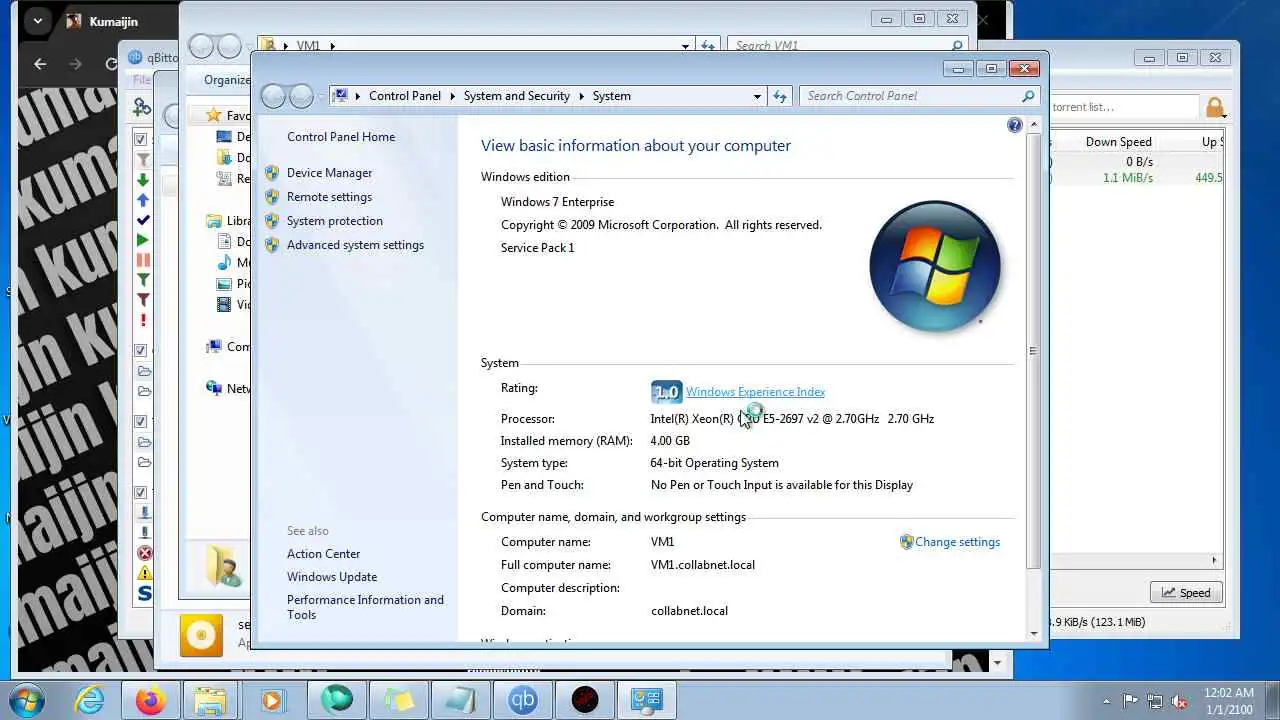Click the System window back arrow
Screen dimensions: 1280x720
click(x=273, y=96)
